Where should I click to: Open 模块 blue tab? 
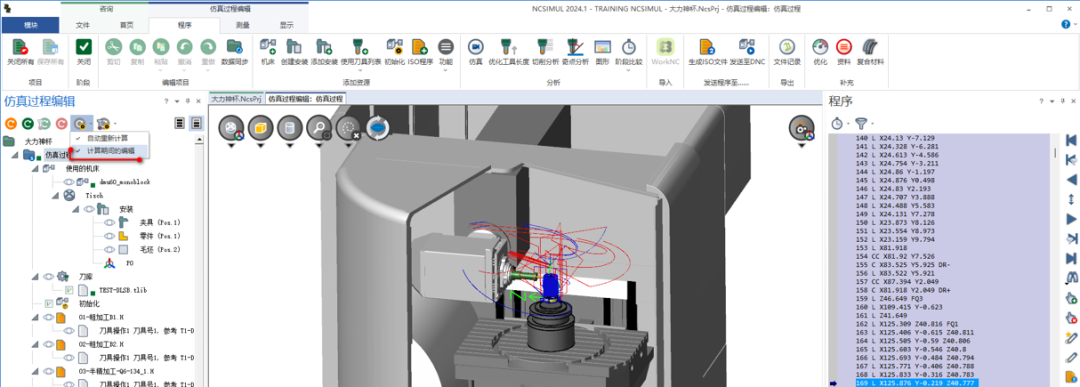(x=31, y=25)
